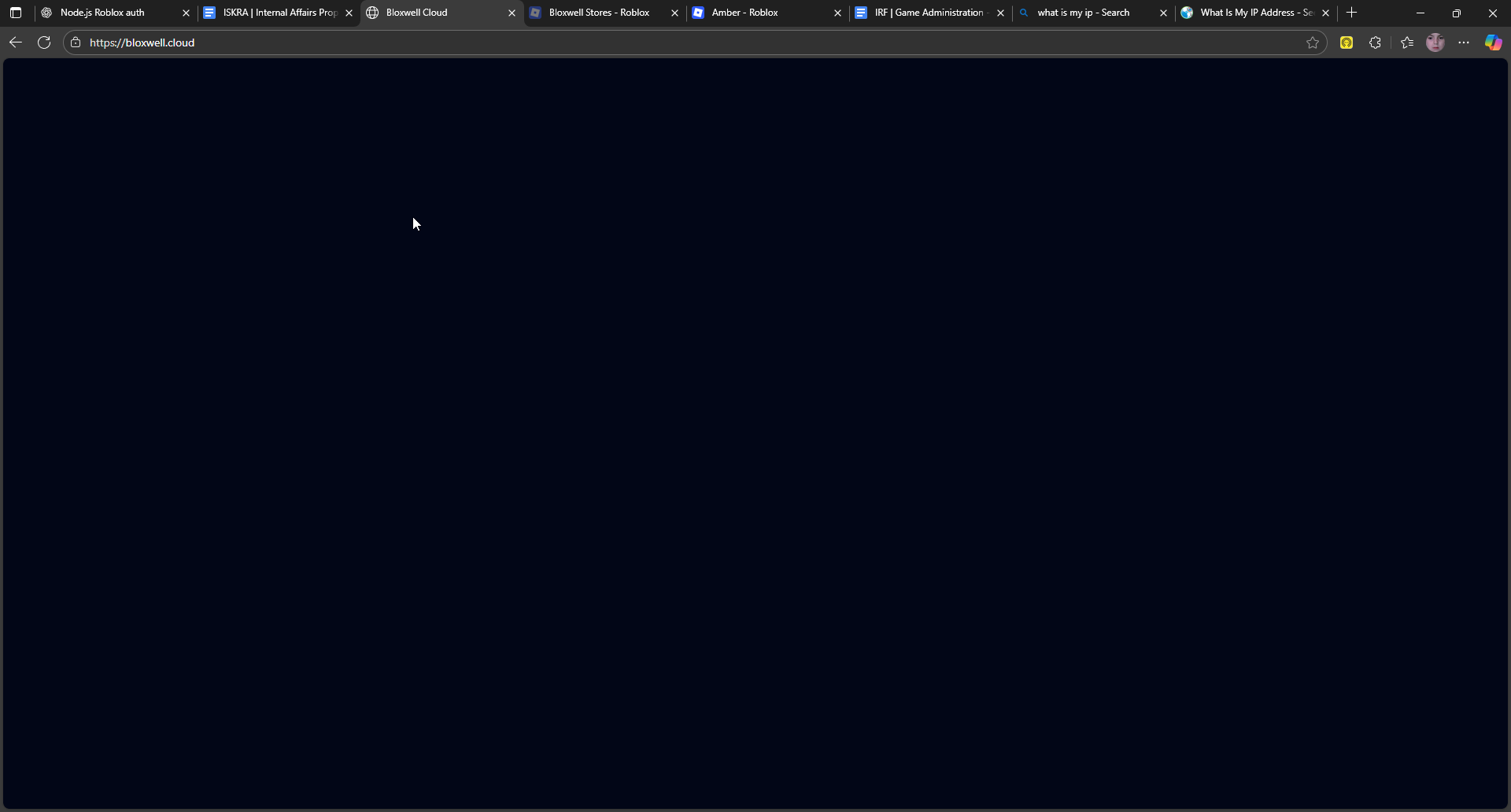This screenshot has height=812, width=1511.
Task: Refresh the bloxwell.cloud page
Action: (x=44, y=42)
